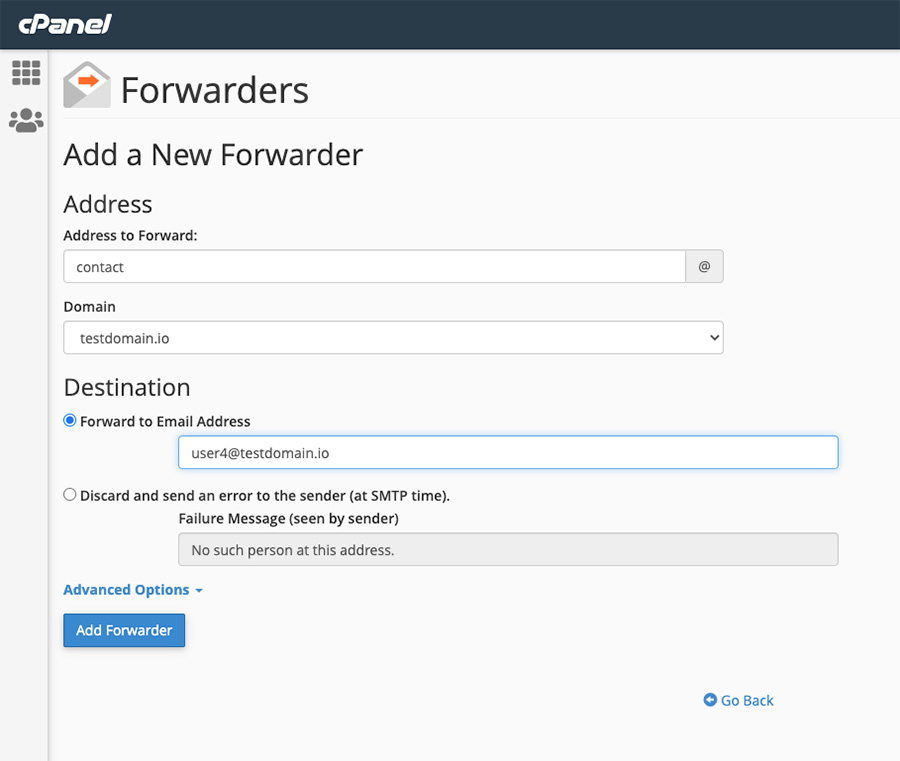Click the chevron arrow of Domain select
This screenshot has width=900, height=761.
[x=714, y=338]
